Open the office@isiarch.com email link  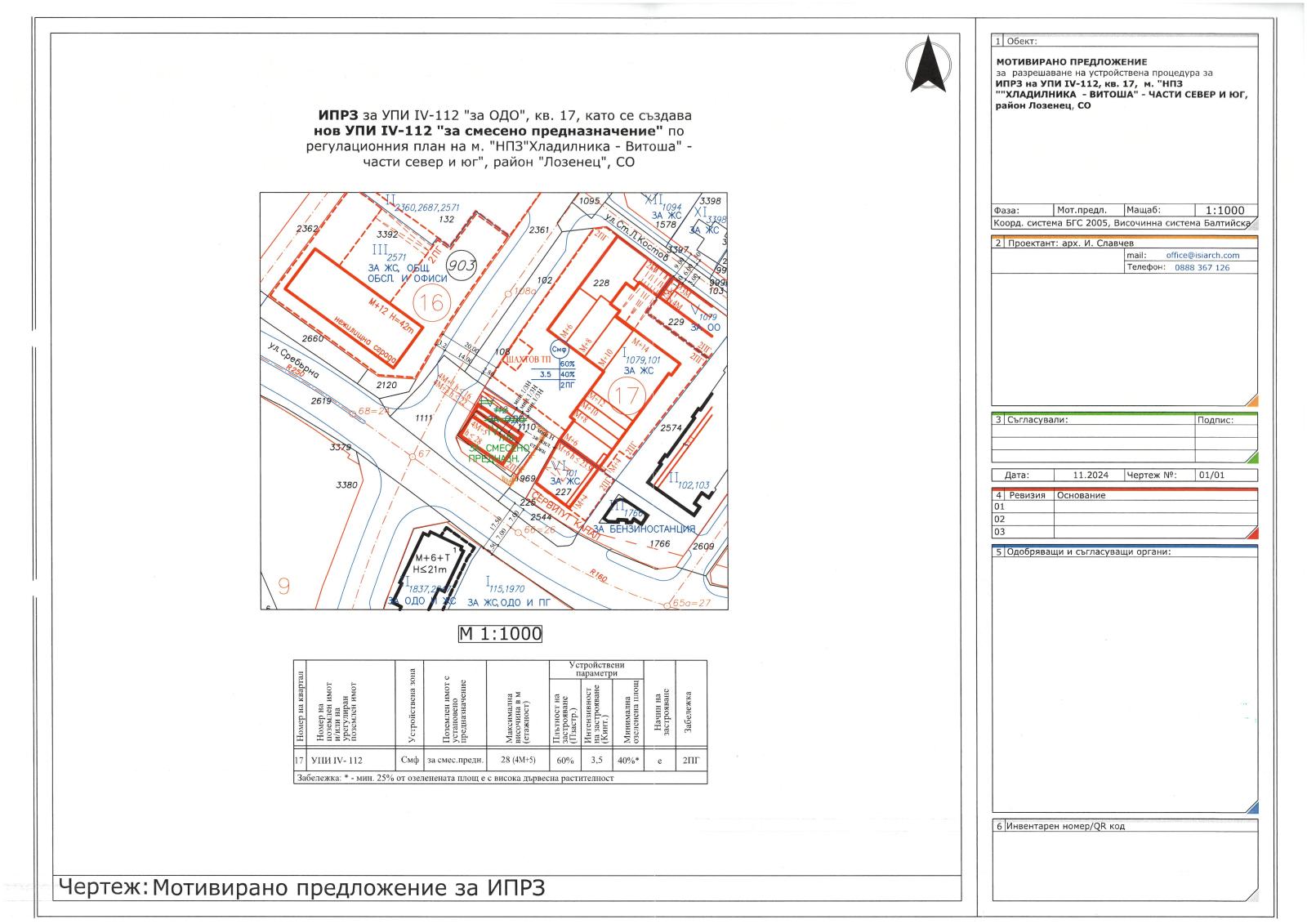click(1202, 255)
